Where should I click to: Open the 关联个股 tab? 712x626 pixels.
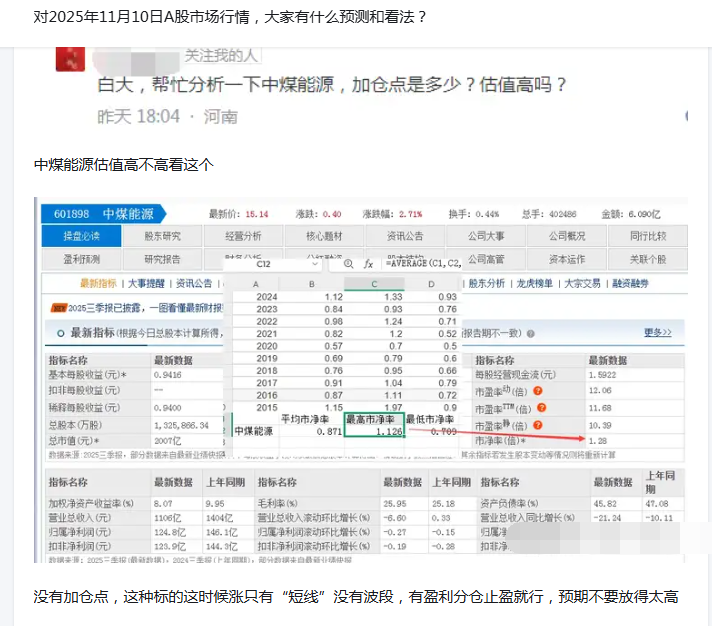pyautogui.click(x=648, y=259)
